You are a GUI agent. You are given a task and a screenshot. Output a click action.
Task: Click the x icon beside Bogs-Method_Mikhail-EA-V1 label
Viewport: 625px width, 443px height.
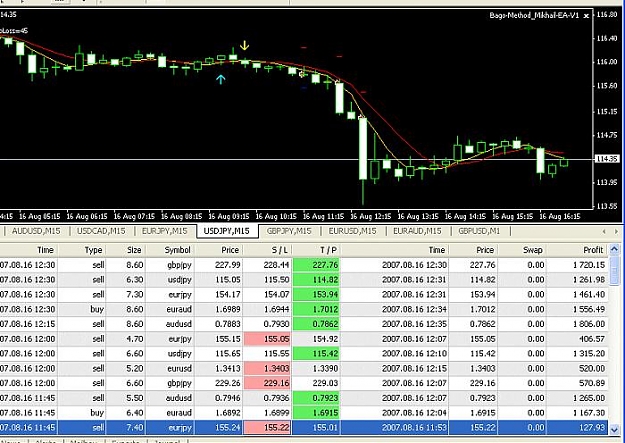coord(586,16)
